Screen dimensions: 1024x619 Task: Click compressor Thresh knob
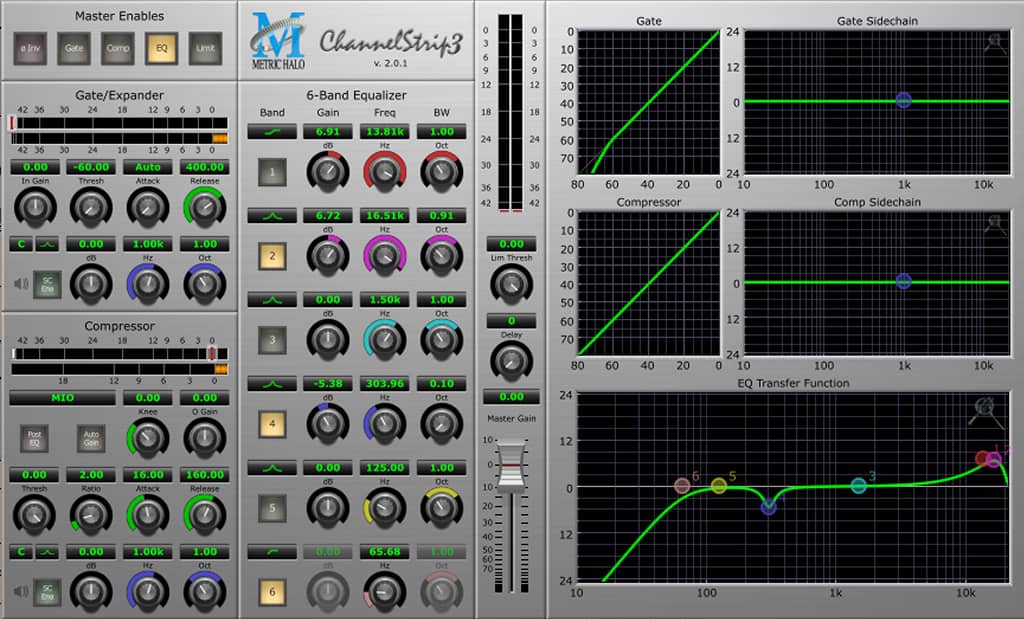[x=34, y=515]
